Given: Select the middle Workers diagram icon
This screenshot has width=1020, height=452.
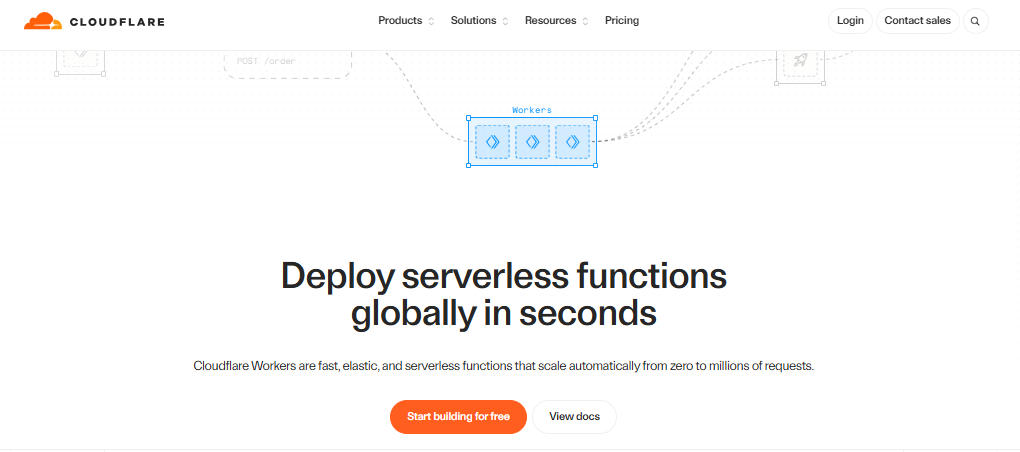Looking at the screenshot, I should (x=532, y=142).
